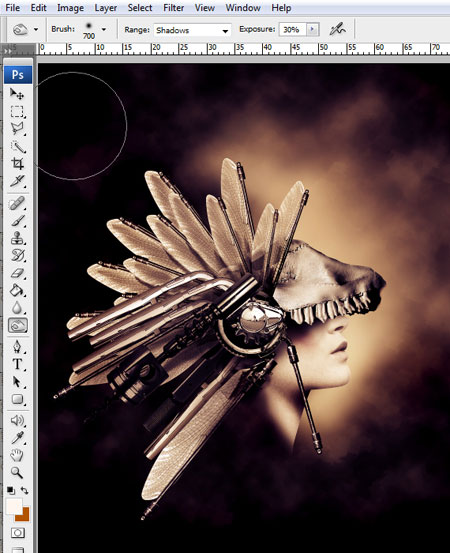The height and width of the screenshot is (553, 450).
Task: Open the Range Shadows dropdown
Action: (193, 30)
